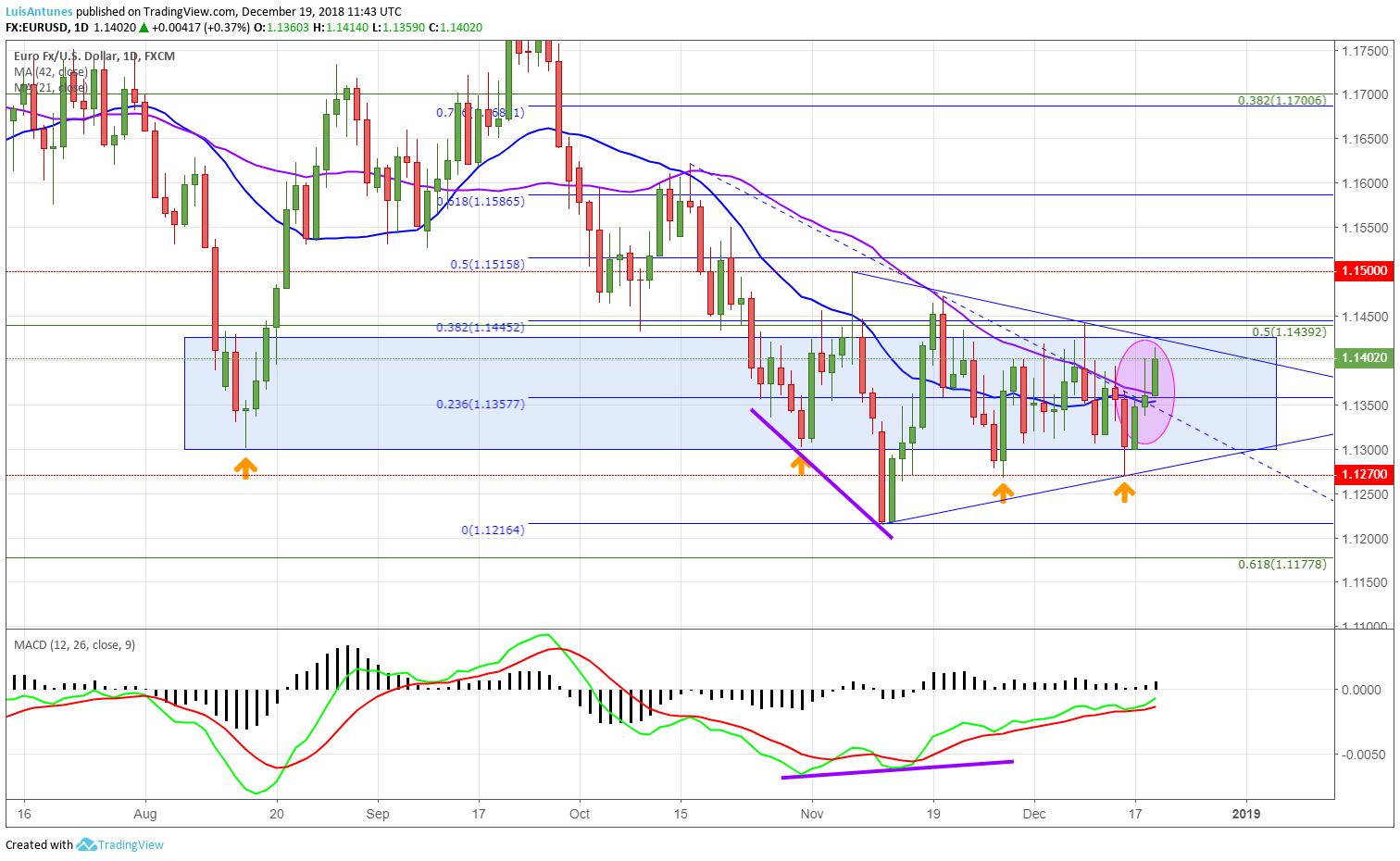Click the 0(1.12164) Fibonacci base label
This screenshot has height=861, width=1400.
pos(493,530)
